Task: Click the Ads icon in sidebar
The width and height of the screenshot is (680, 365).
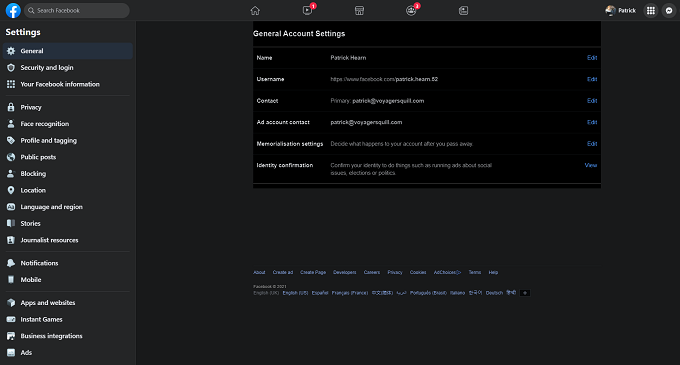Action: point(11,352)
